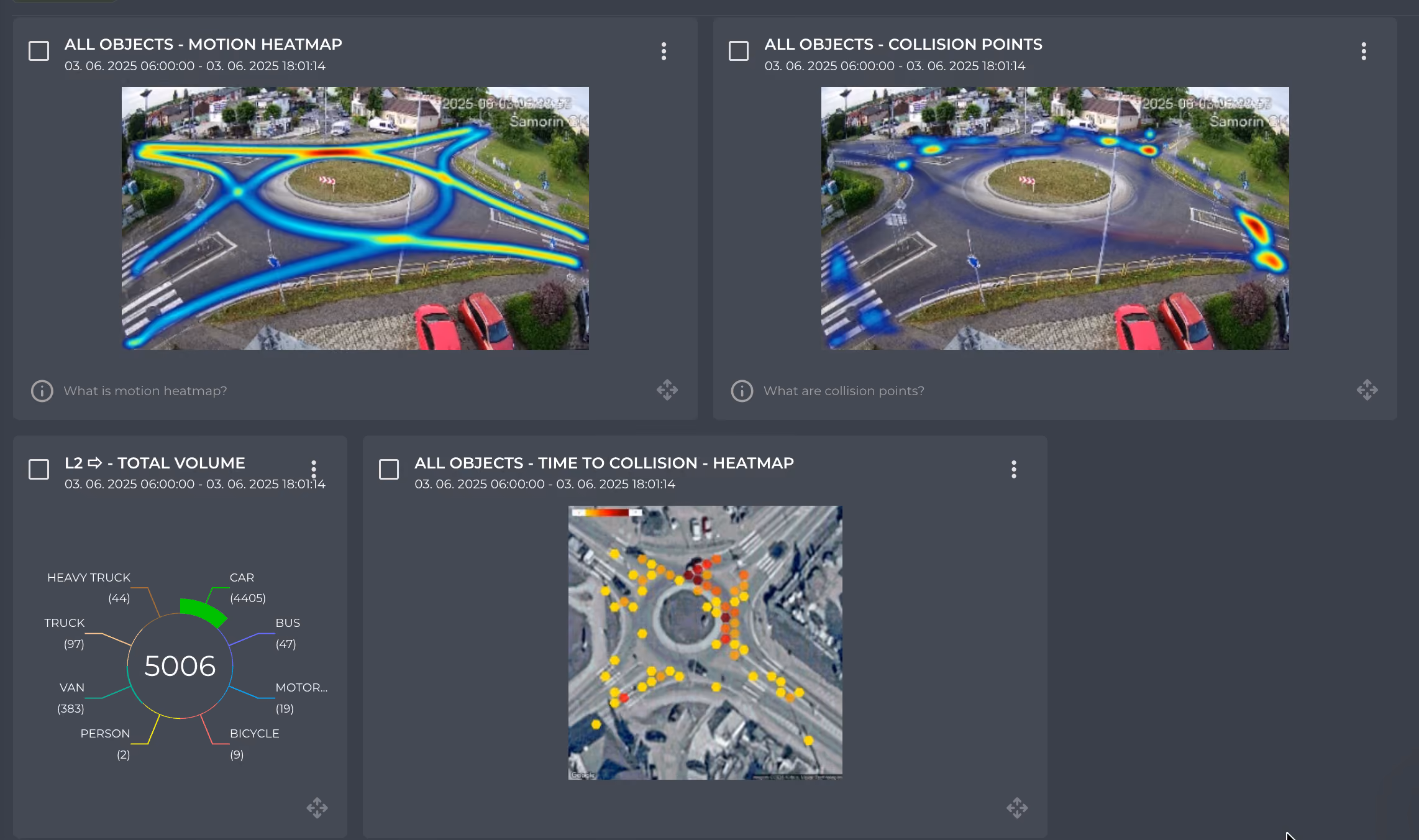Open the time to collision aerial map

pyautogui.click(x=705, y=642)
